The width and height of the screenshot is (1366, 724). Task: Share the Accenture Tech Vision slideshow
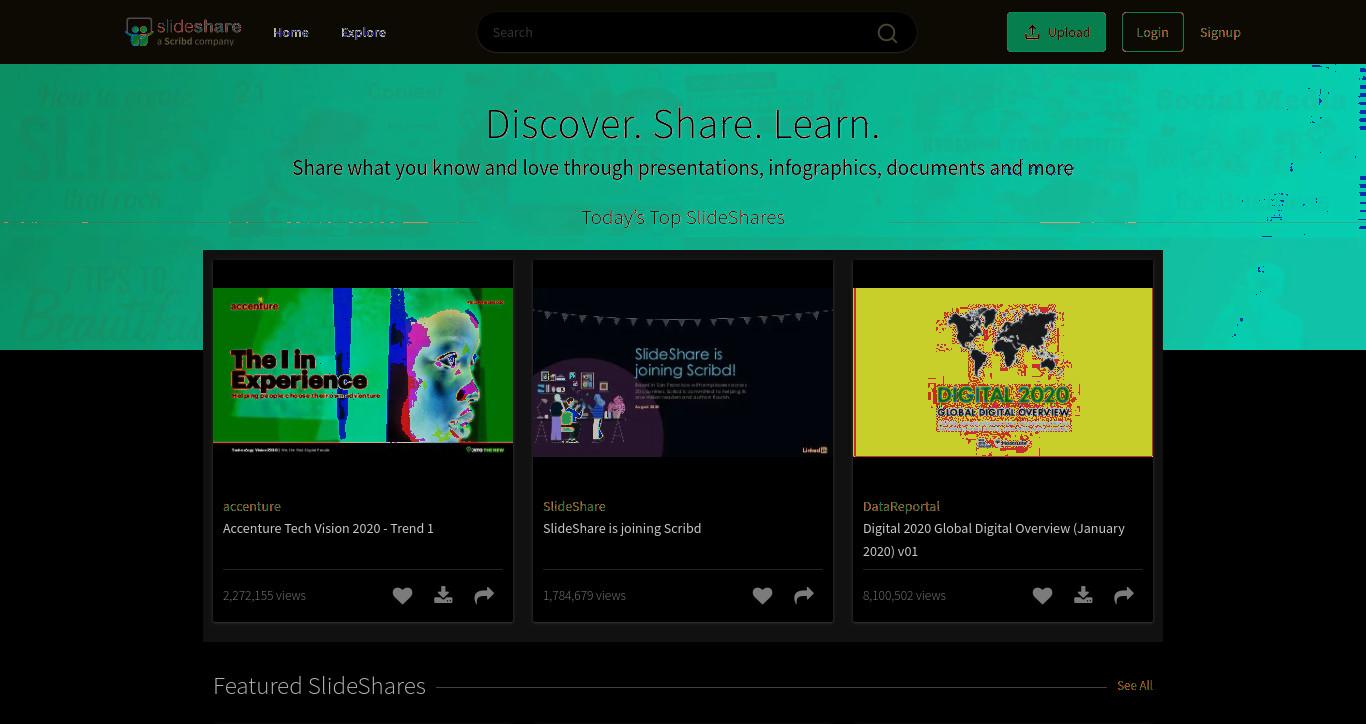click(x=484, y=595)
